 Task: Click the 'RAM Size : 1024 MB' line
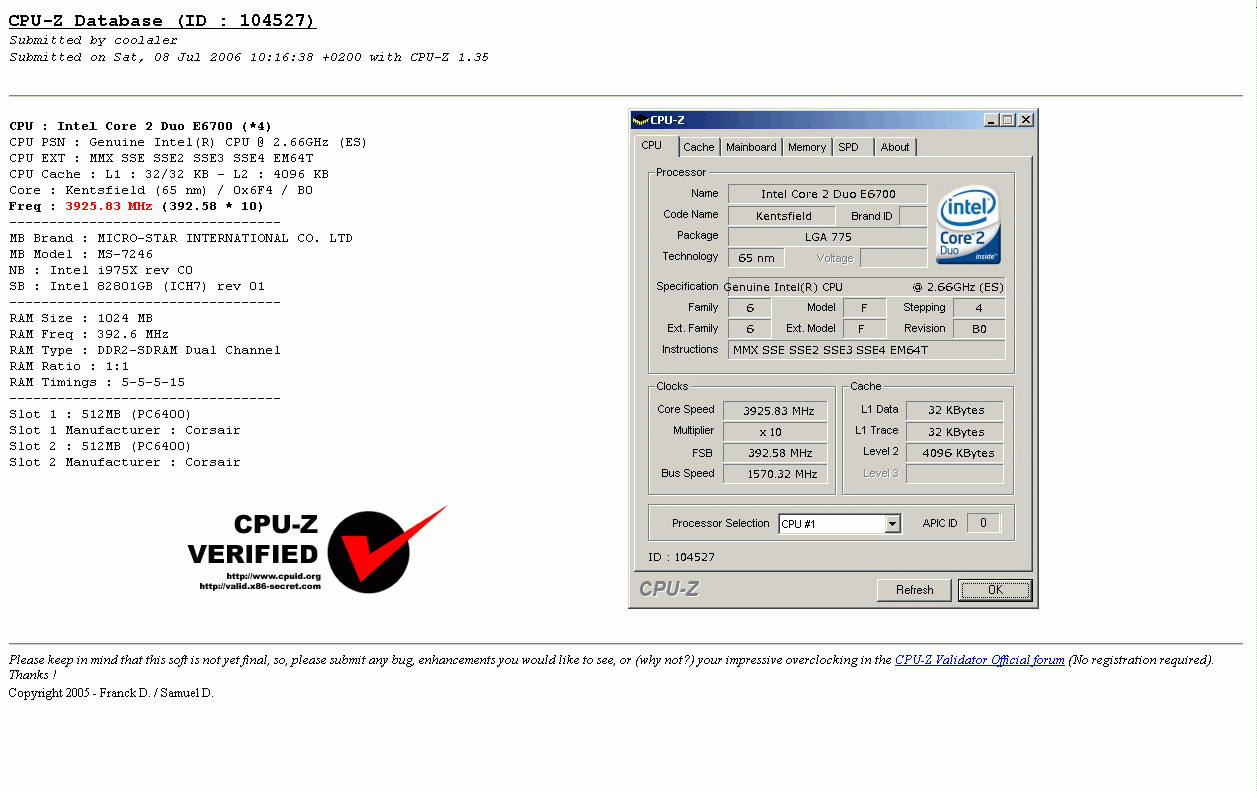81,318
